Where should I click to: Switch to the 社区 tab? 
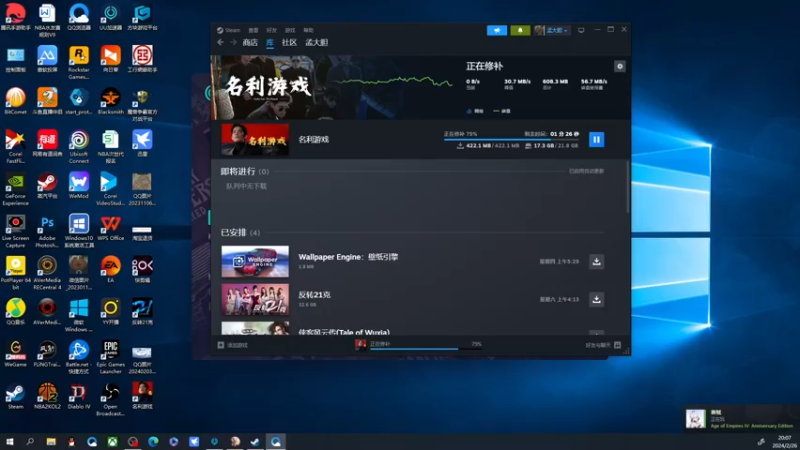[289, 42]
